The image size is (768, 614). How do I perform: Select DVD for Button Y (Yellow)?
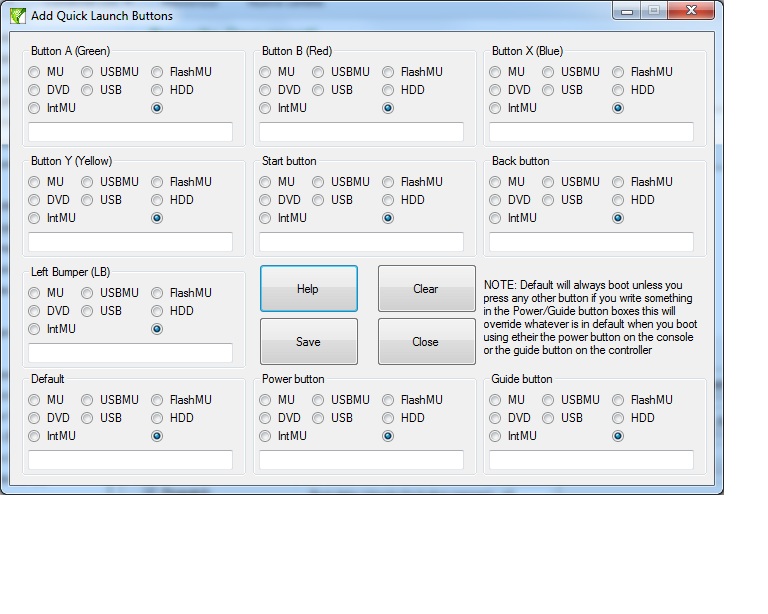pos(35,200)
